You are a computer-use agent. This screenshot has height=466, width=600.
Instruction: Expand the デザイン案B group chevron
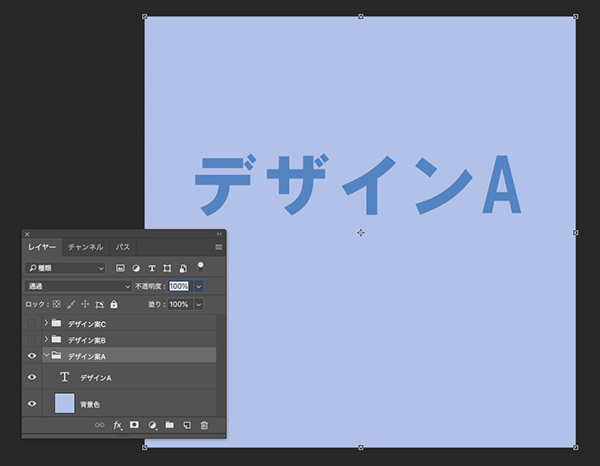coord(46,339)
